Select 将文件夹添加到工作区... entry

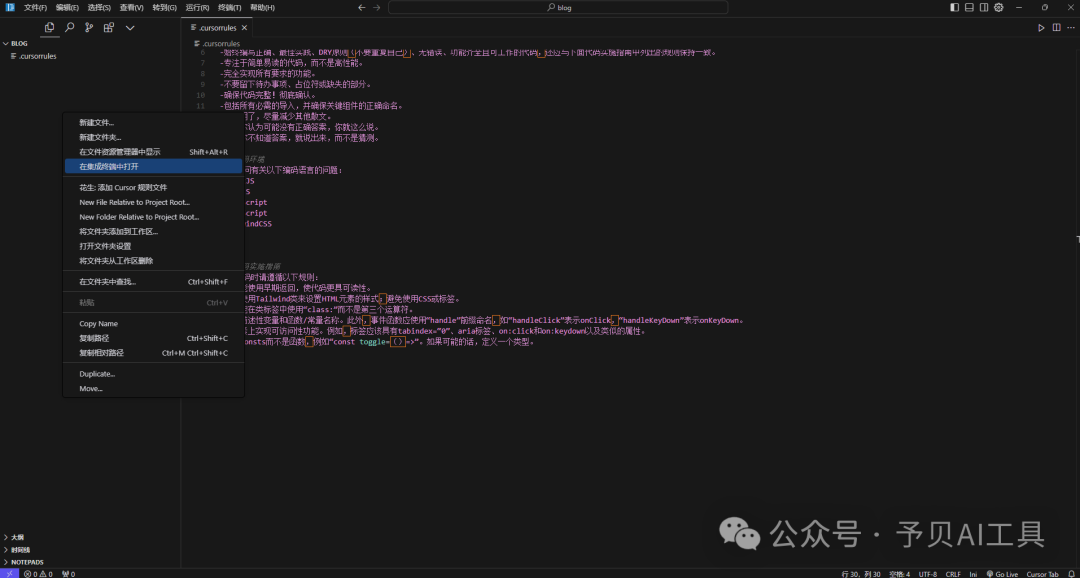[153, 231]
